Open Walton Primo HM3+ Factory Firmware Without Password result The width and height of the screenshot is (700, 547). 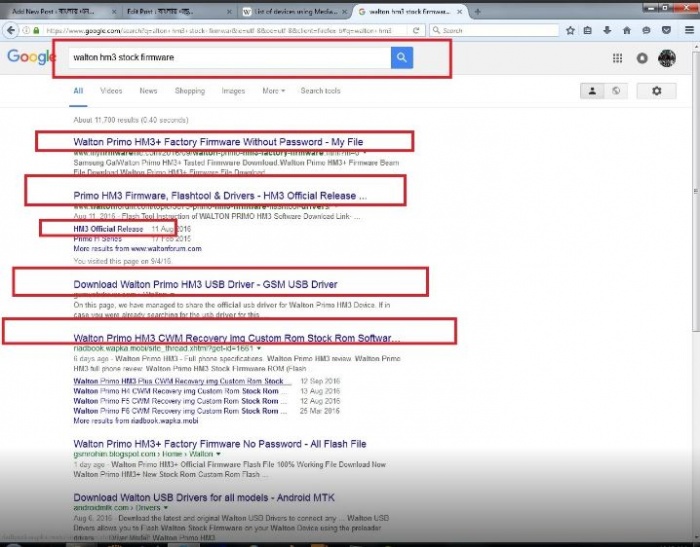[218, 142]
